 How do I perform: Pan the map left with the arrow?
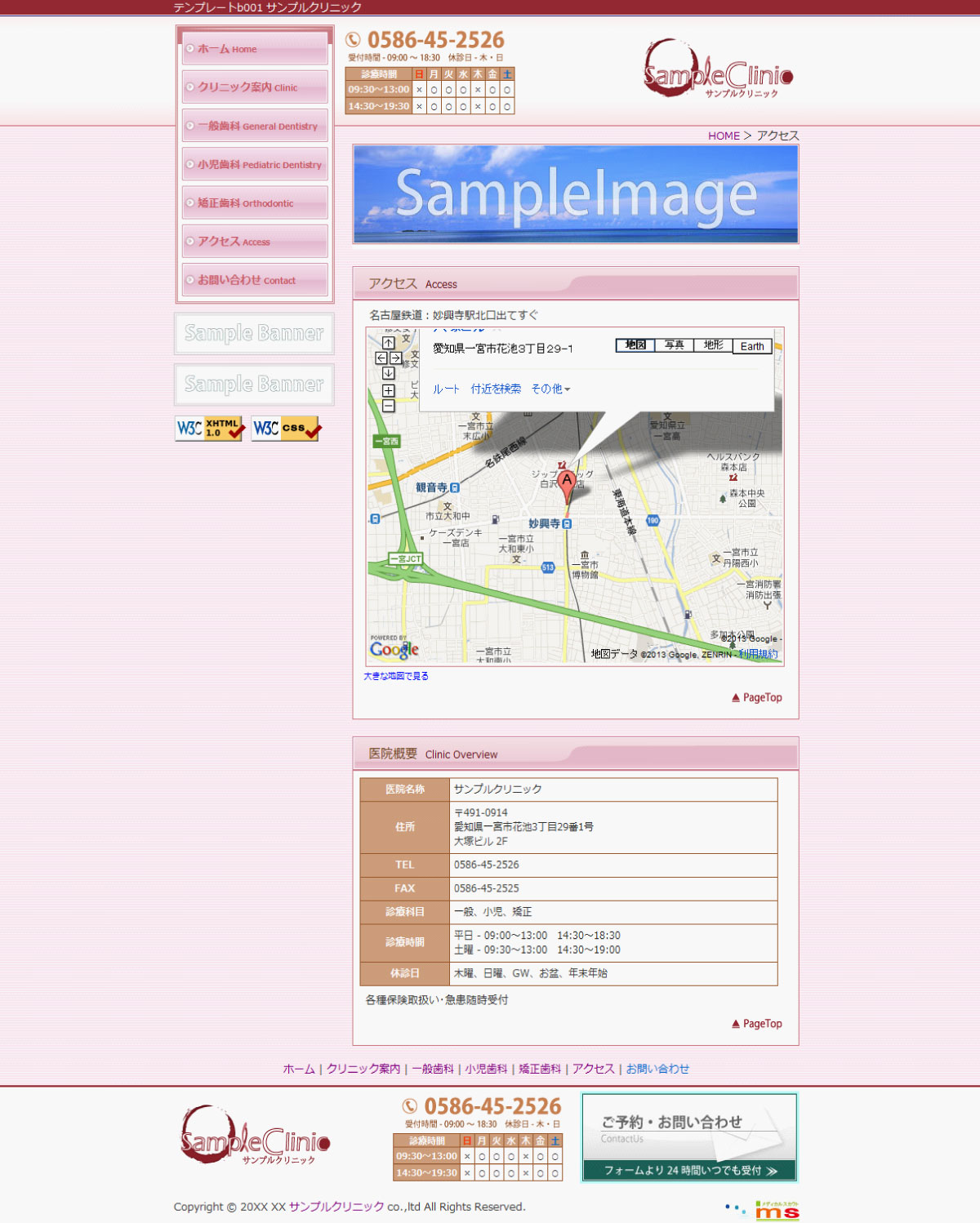pyautogui.click(x=381, y=358)
